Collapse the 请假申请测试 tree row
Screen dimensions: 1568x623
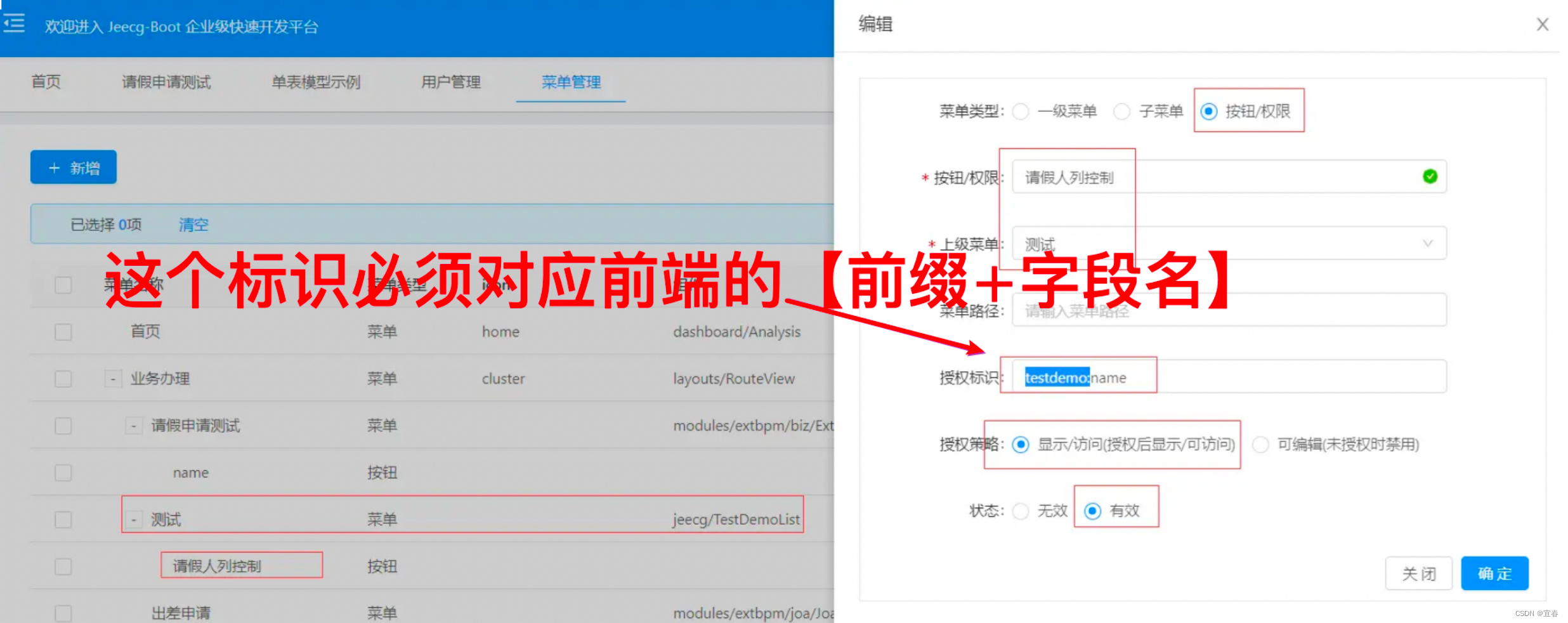click(133, 426)
